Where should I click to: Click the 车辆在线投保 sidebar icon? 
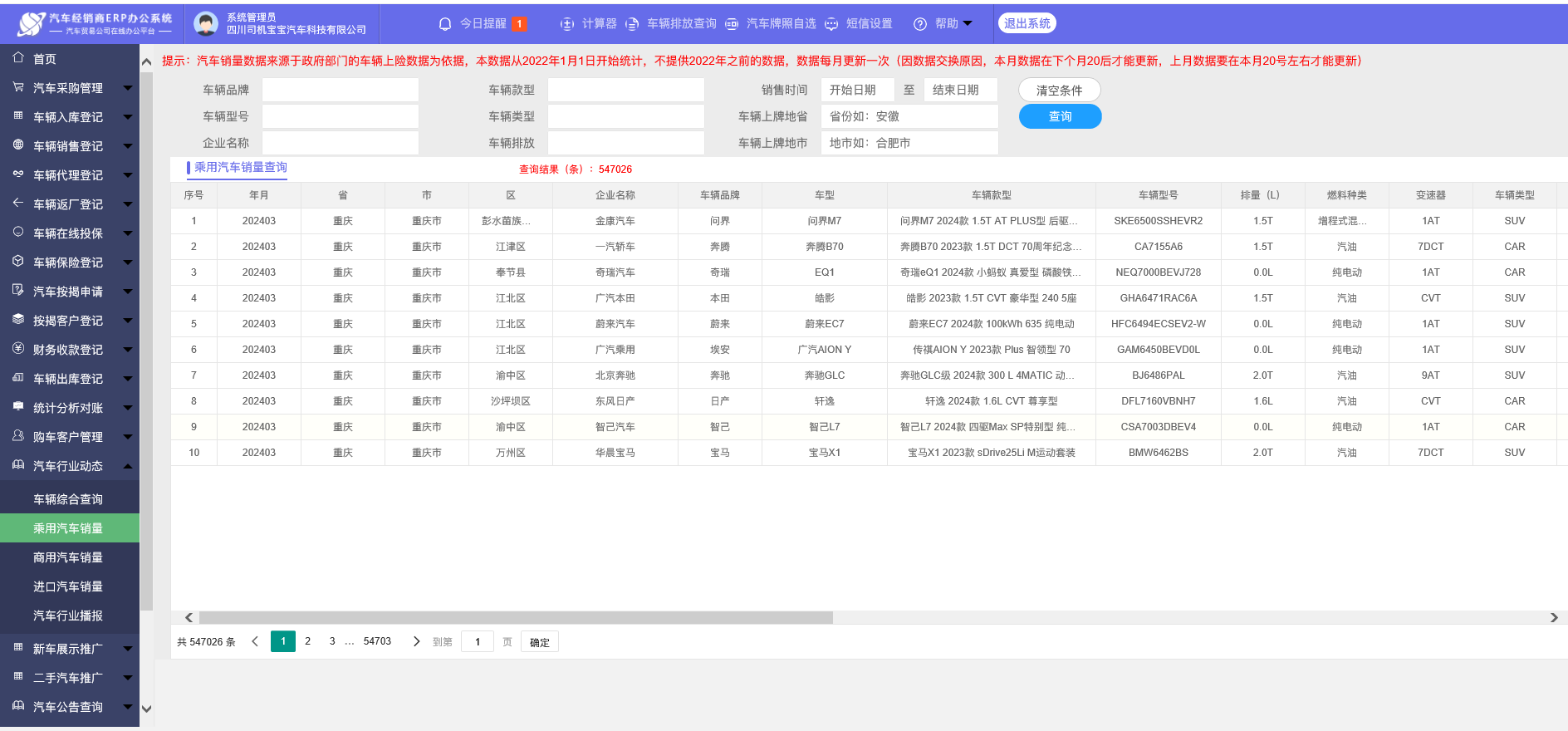pyautogui.click(x=18, y=233)
